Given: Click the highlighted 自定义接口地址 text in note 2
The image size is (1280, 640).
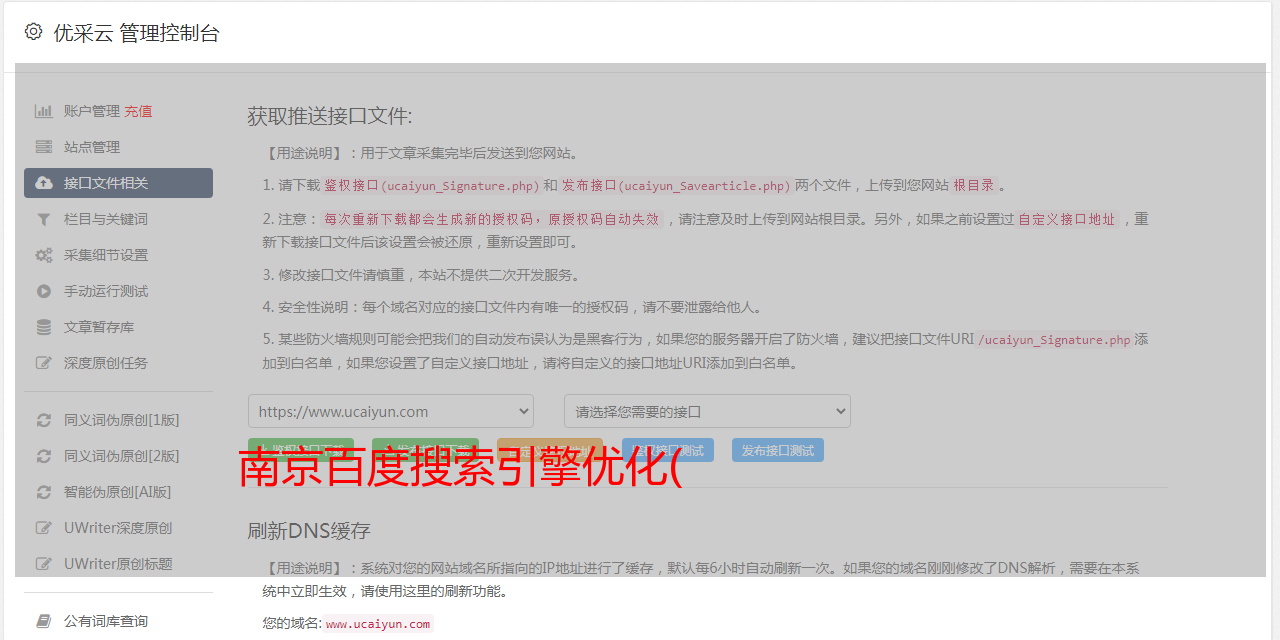Looking at the screenshot, I should [1066, 219].
